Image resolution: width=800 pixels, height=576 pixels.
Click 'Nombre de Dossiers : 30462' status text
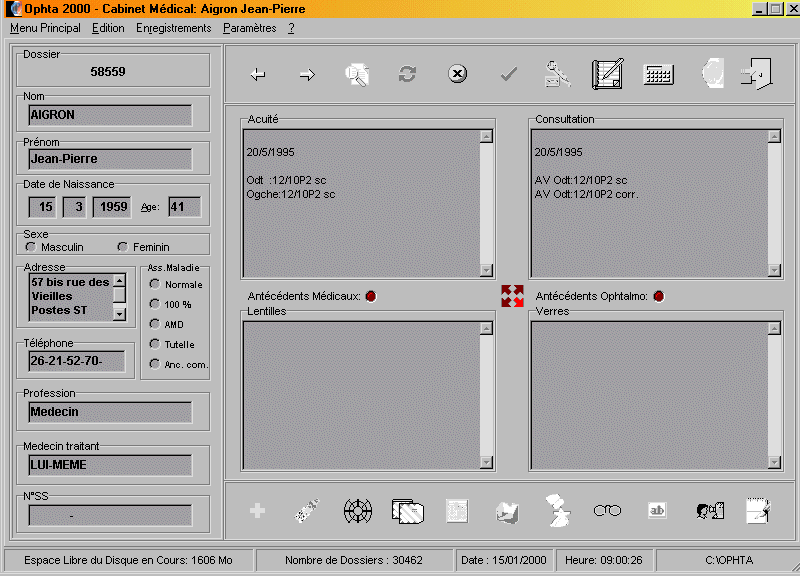pos(354,560)
